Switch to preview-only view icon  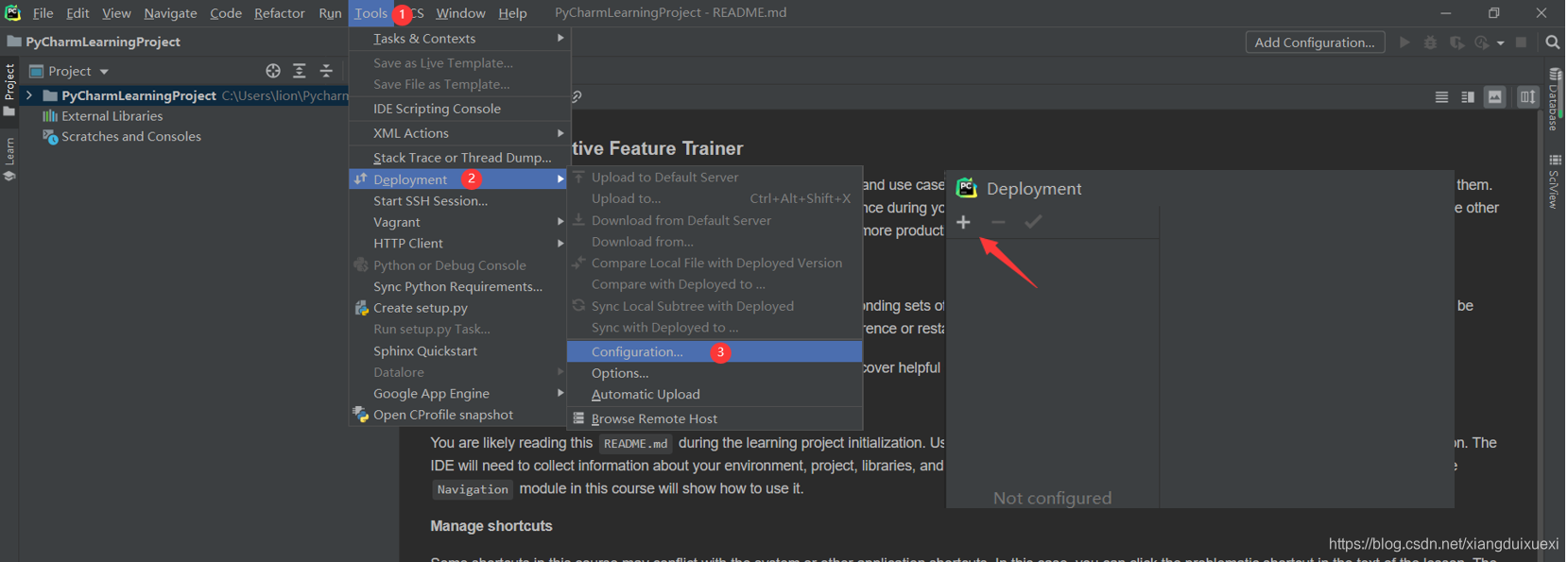[1494, 97]
